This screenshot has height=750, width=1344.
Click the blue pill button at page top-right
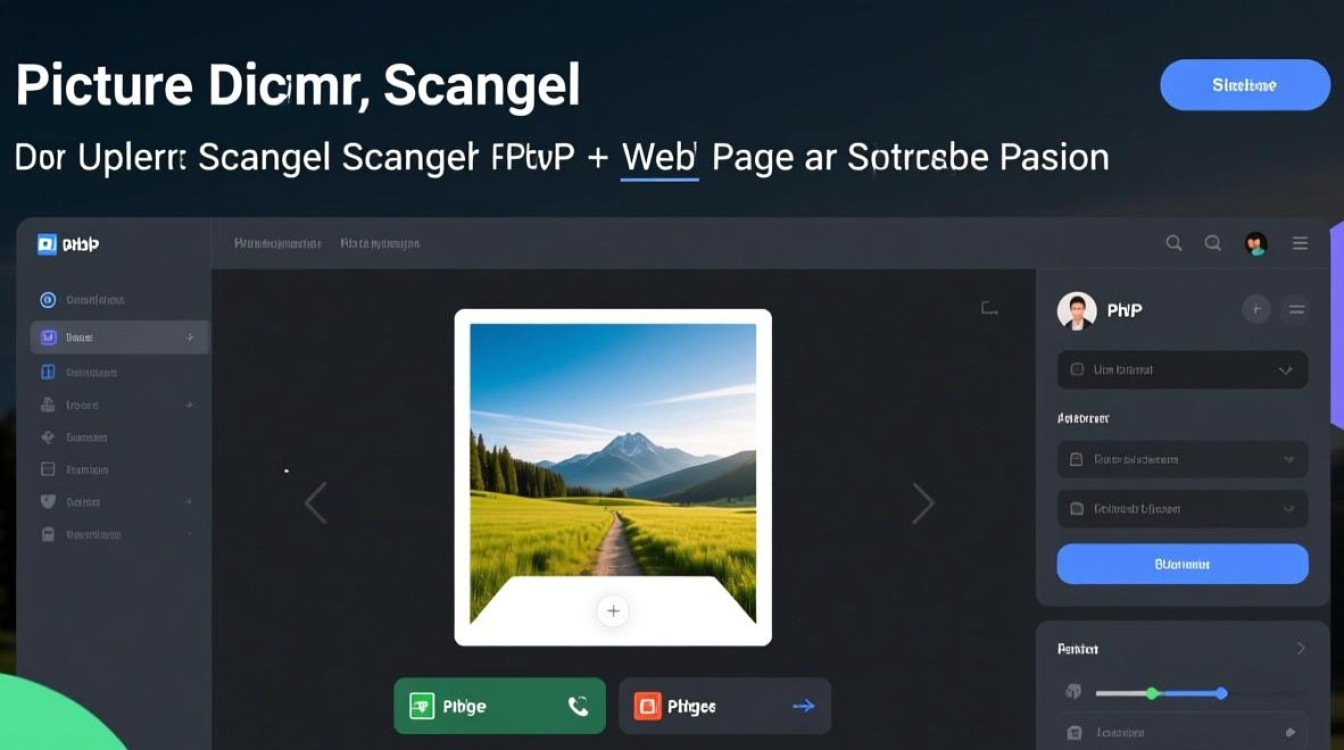[x=1245, y=85]
